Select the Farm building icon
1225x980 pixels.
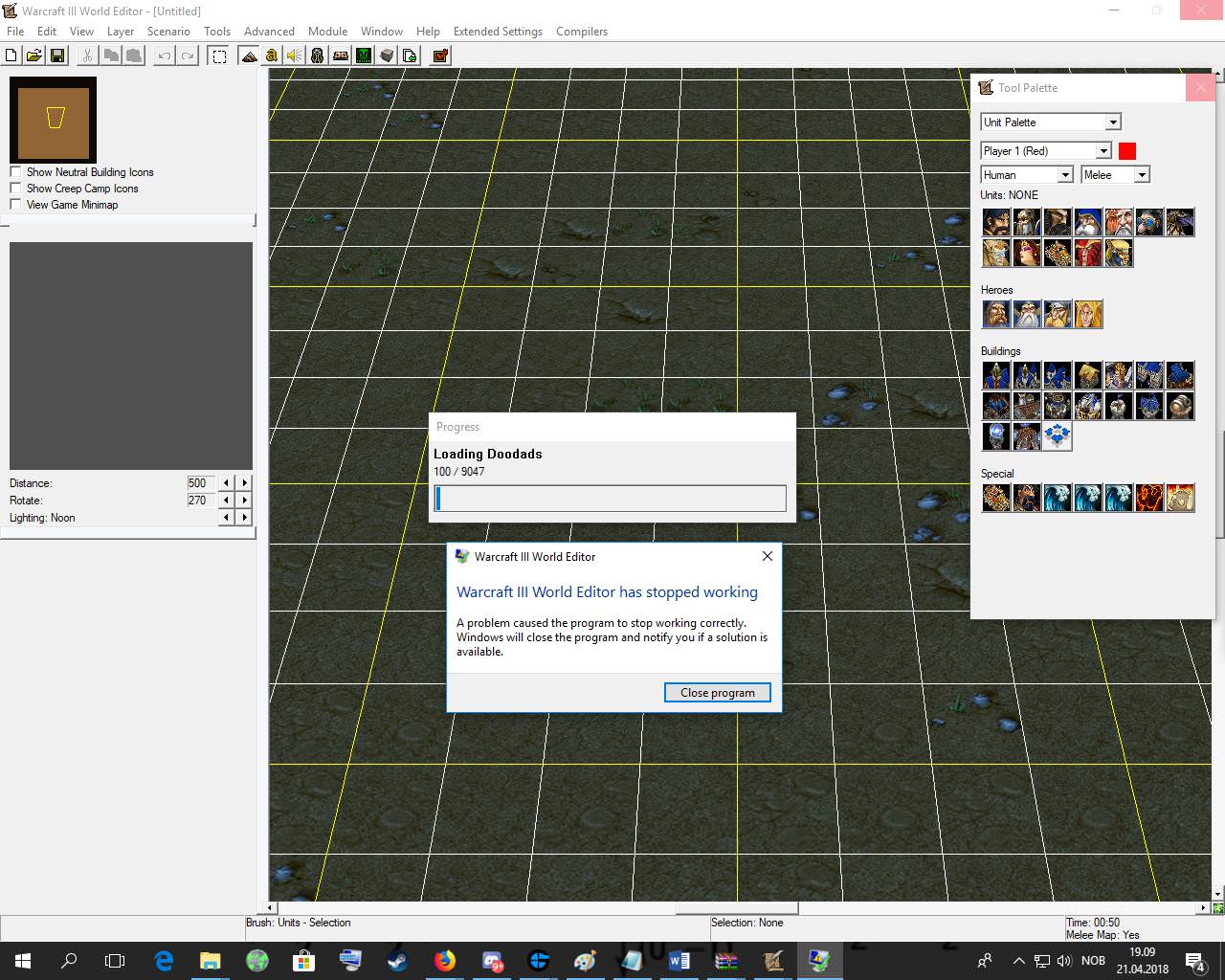[x=1088, y=375]
